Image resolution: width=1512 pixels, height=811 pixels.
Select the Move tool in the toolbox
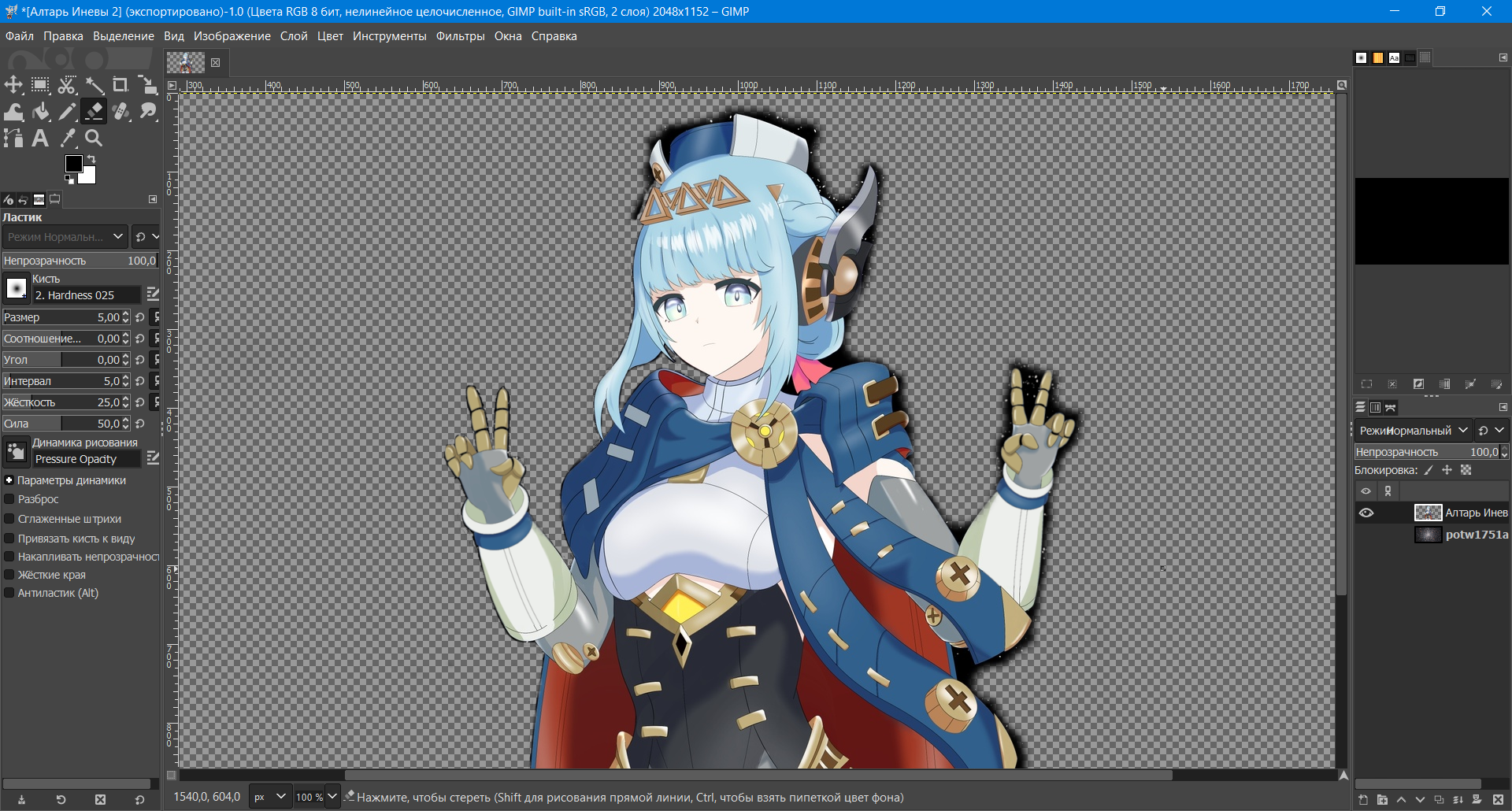point(13,85)
